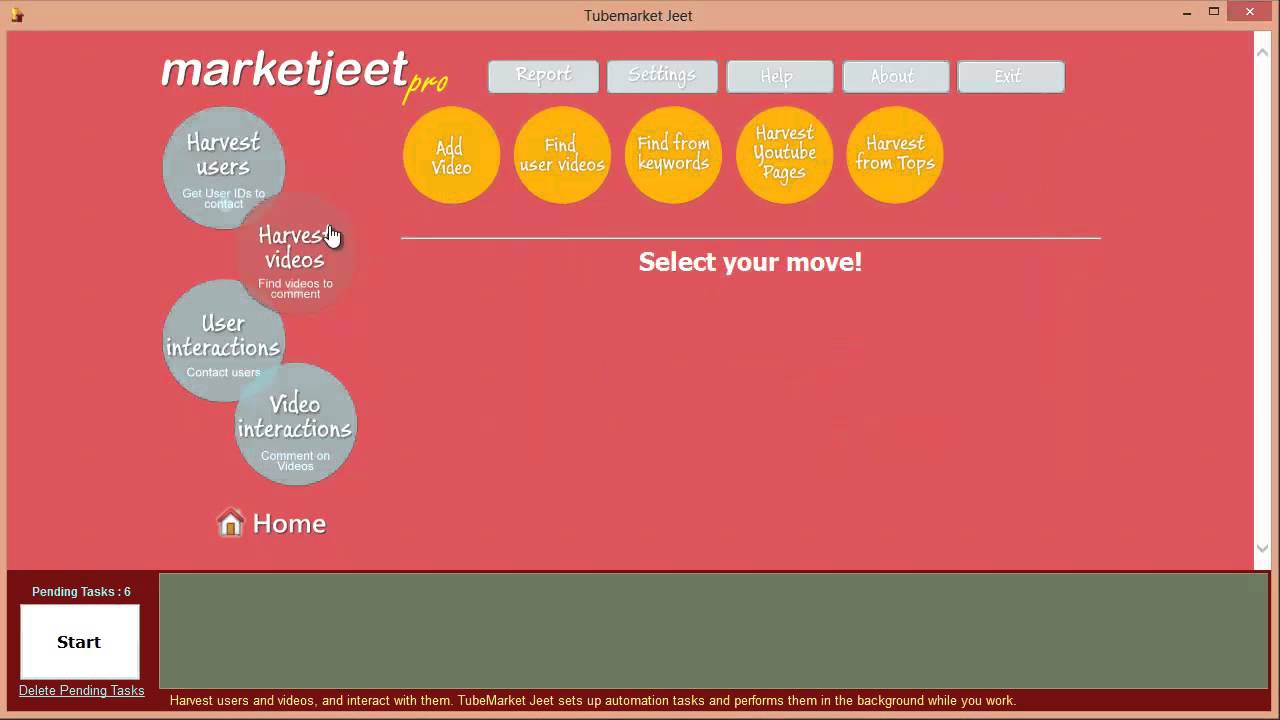Click the marketjeet pro logo
Image resolution: width=1280 pixels, height=720 pixels.
tap(304, 75)
